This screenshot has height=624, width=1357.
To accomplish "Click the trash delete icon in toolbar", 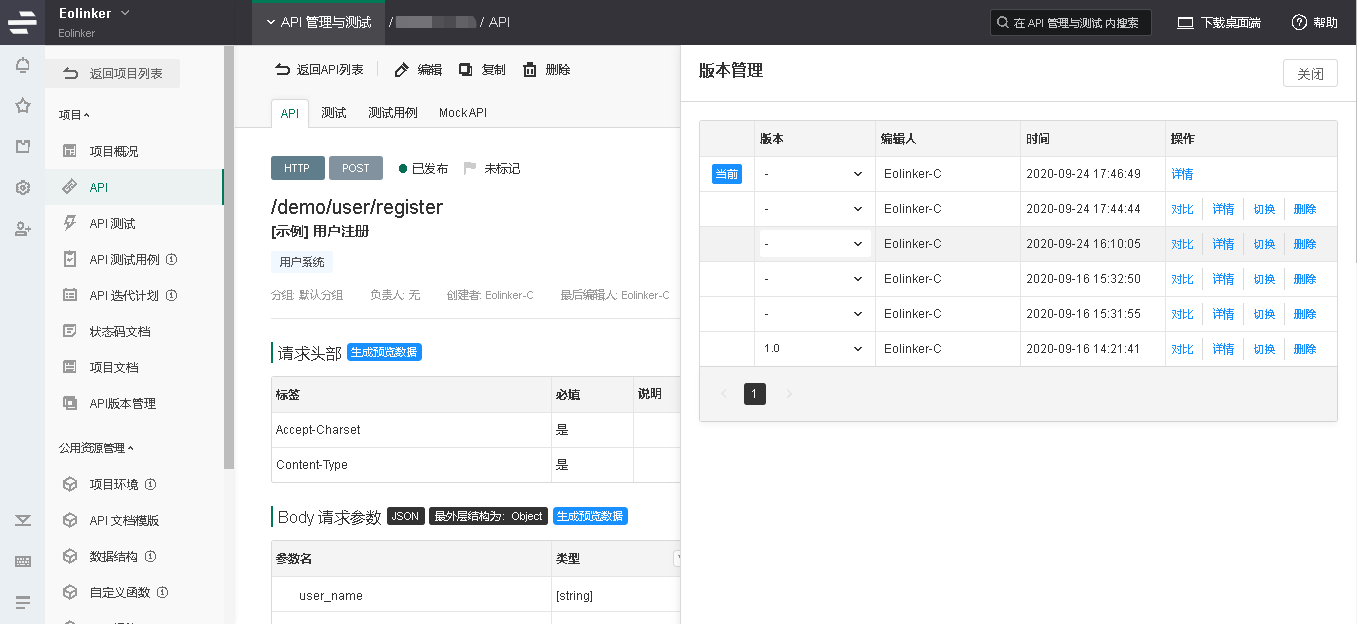I will tap(530, 70).
